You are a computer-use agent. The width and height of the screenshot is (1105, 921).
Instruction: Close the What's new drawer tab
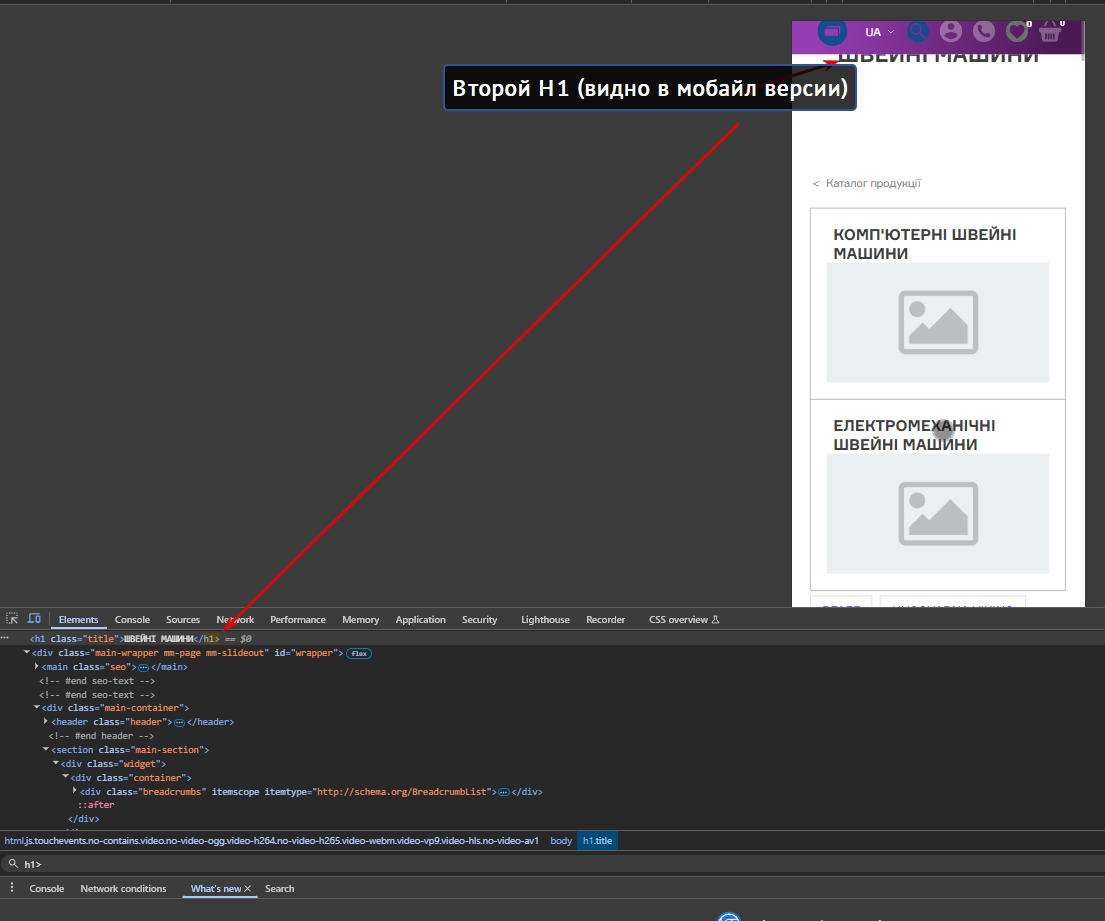247,889
